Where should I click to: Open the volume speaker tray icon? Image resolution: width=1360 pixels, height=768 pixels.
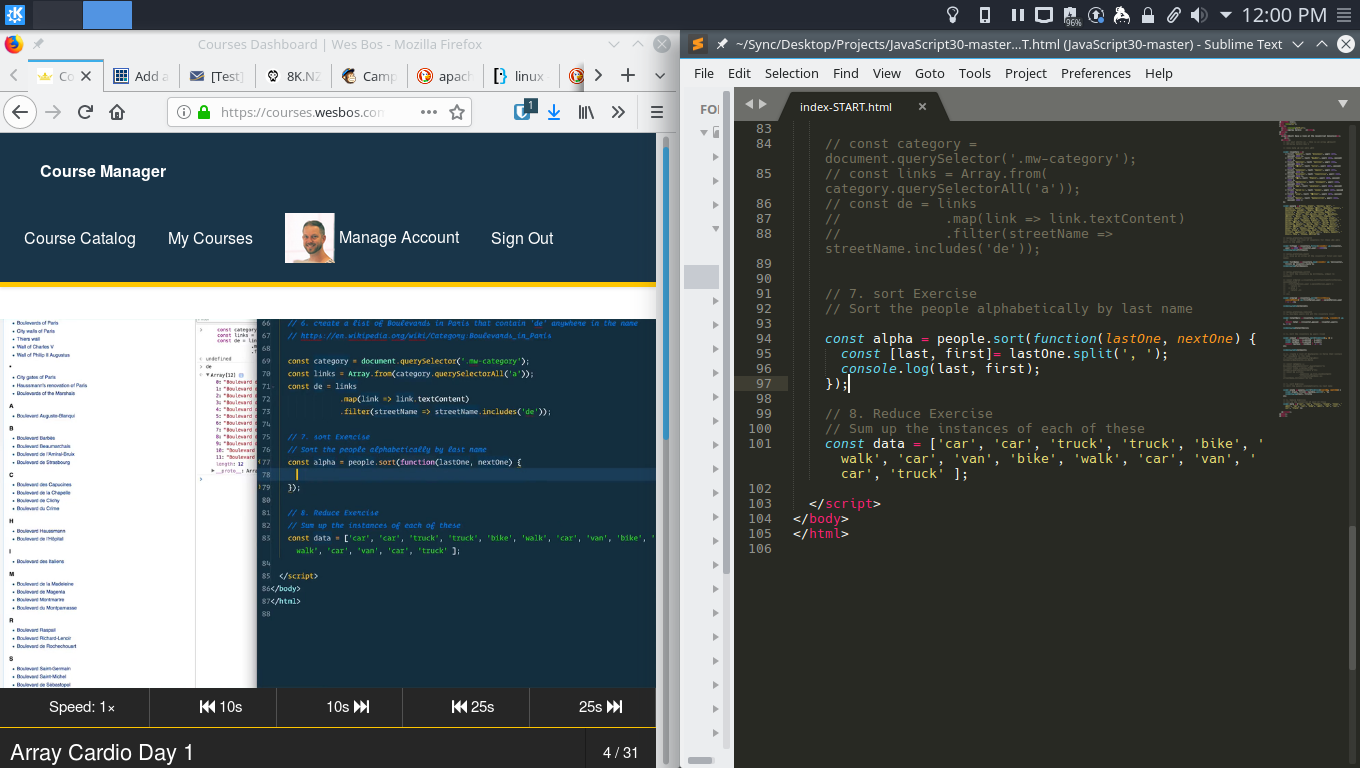click(x=1199, y=15)
